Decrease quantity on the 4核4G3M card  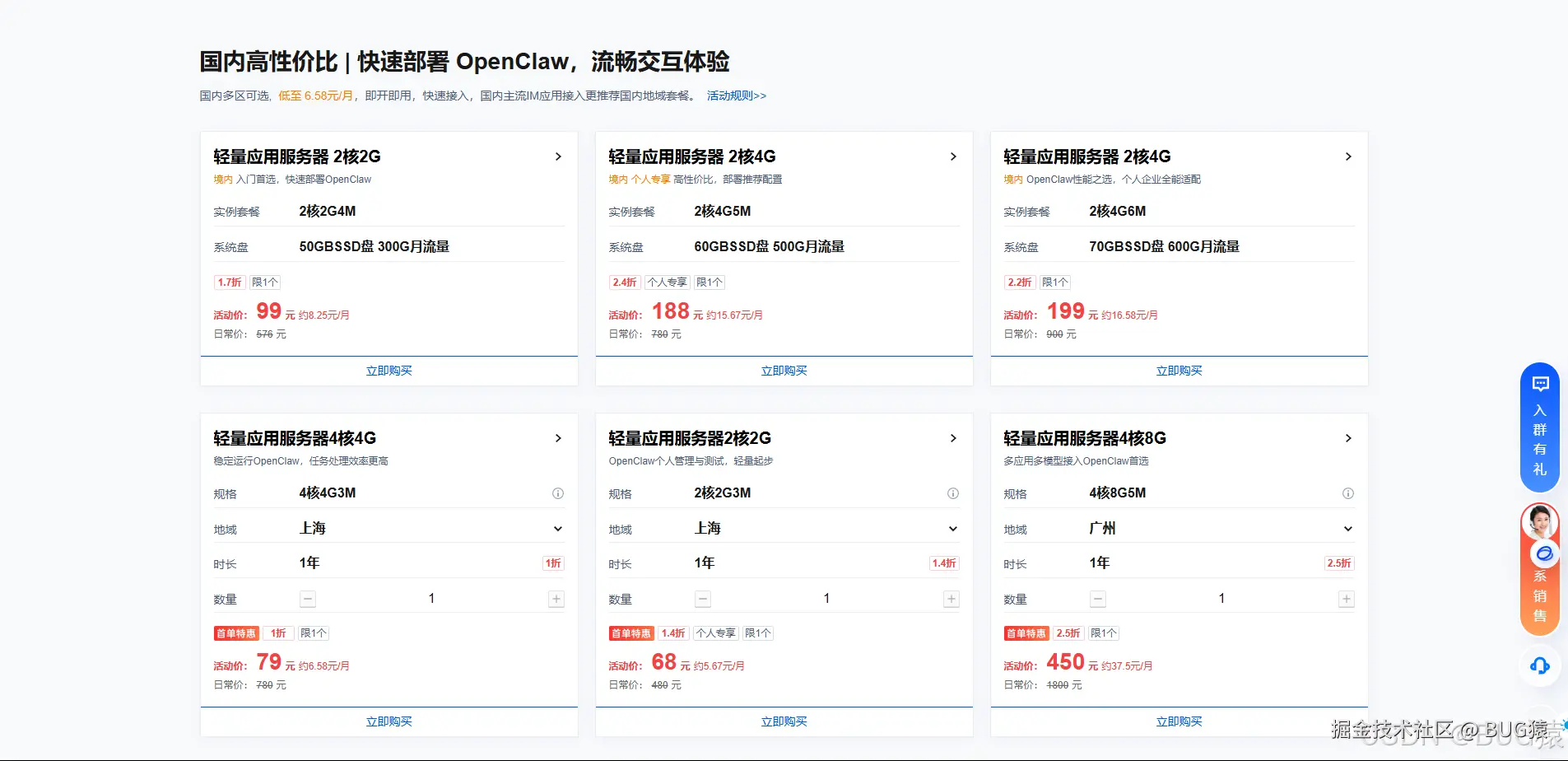(308, 599)
